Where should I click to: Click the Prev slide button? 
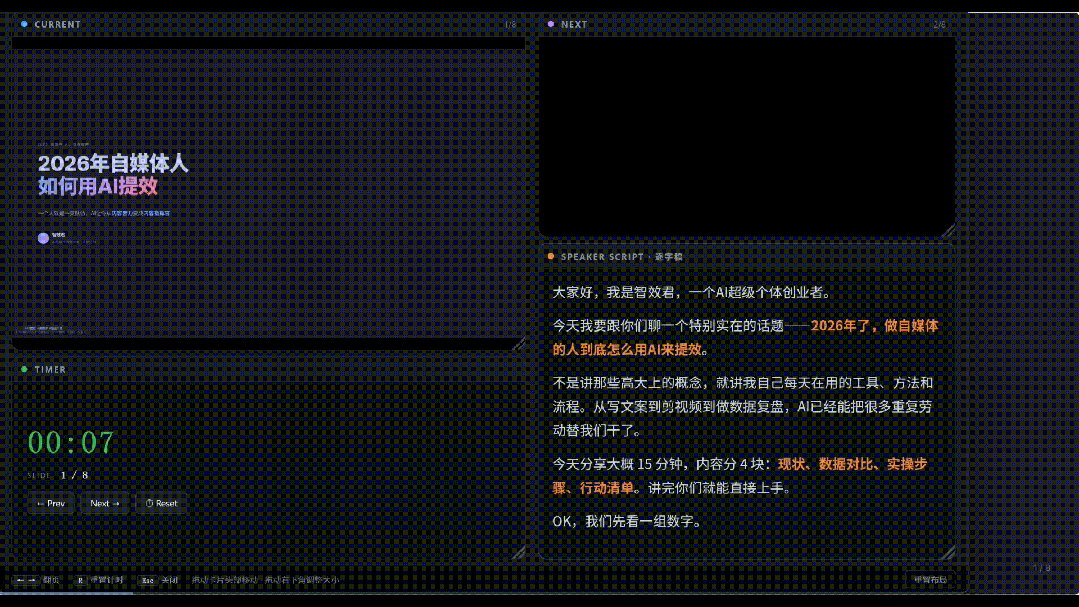[50, 503]
